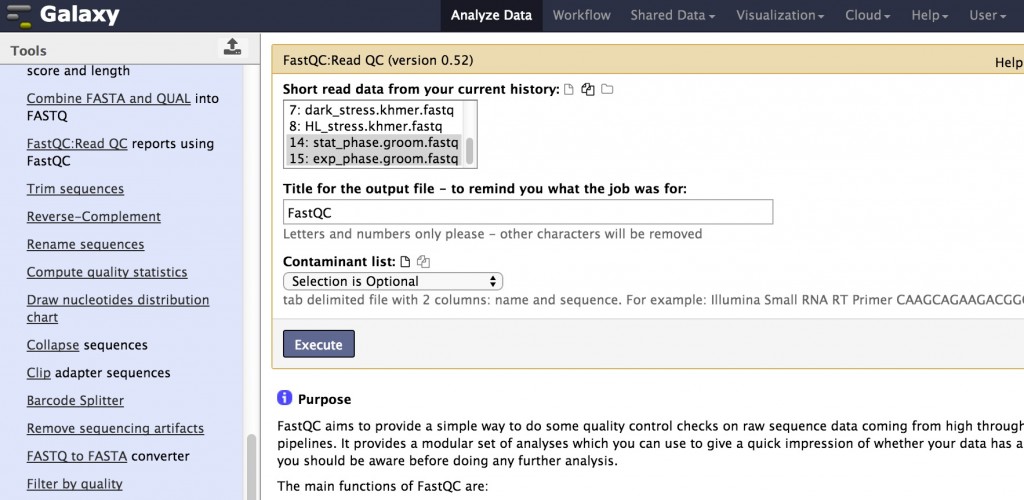Click the dataset list scrollbar thumb
Viewport: 1024px width, 500px height.
tap(470, 150)
